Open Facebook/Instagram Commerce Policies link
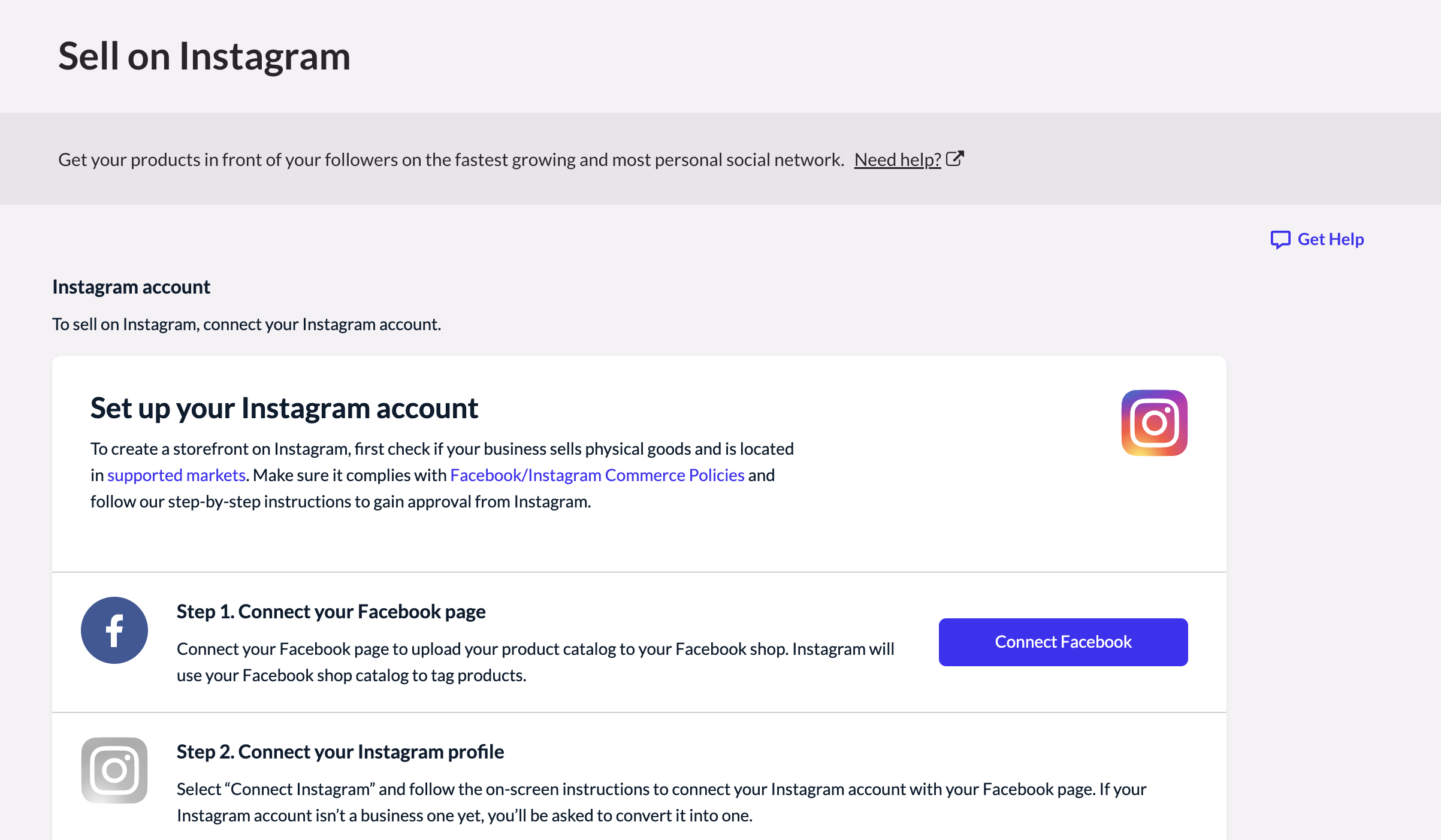1441x840 pixels. tap(597, 475)
